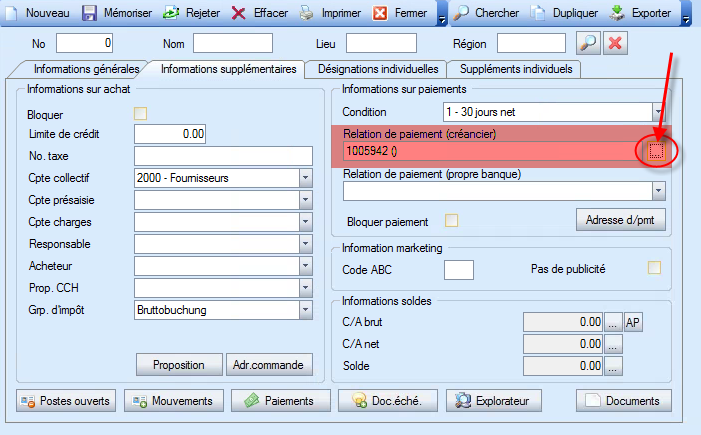Click the C/A brut value field
The height and width of the screenshot is (435, 701).
563,322
